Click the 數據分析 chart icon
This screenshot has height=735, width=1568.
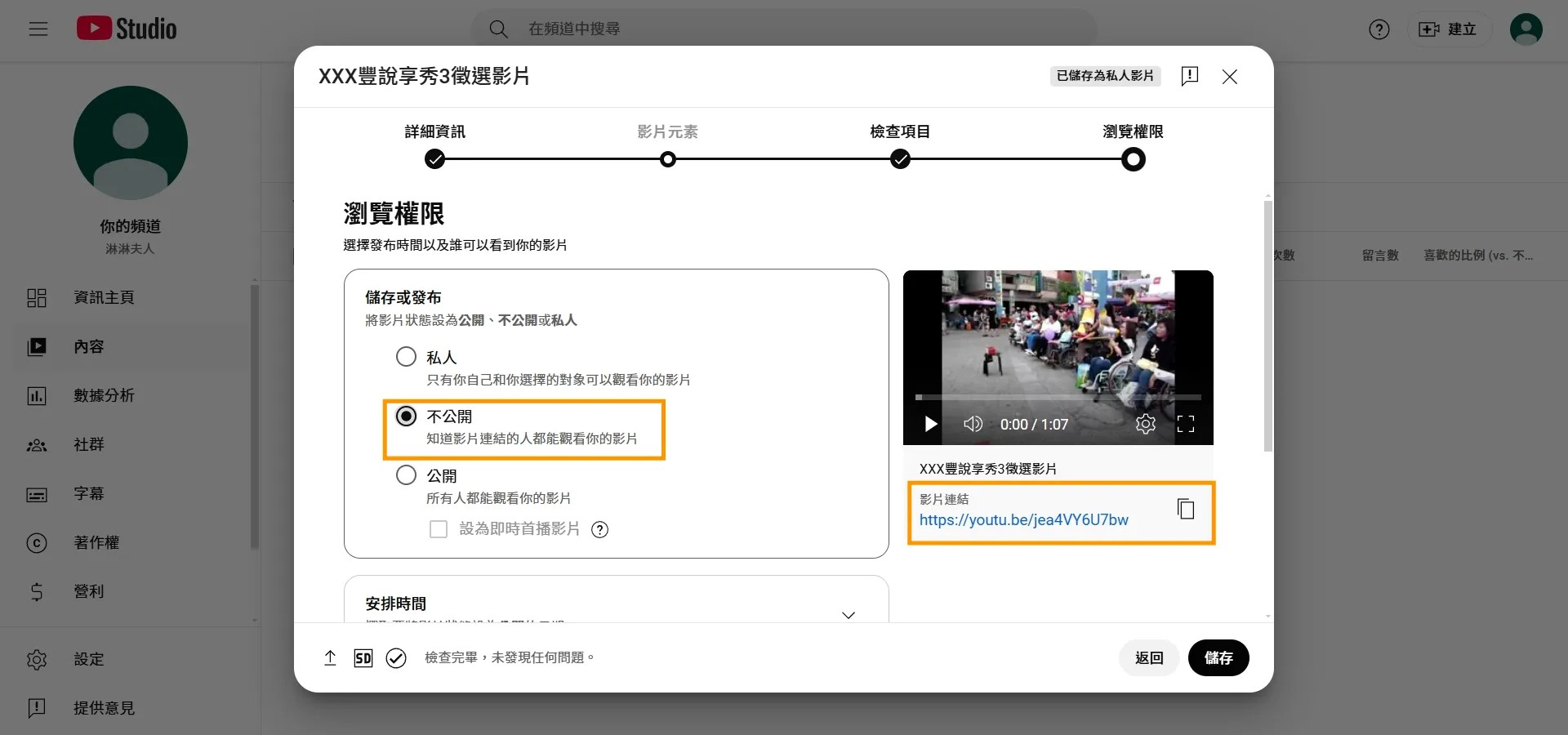coord(37,396)
